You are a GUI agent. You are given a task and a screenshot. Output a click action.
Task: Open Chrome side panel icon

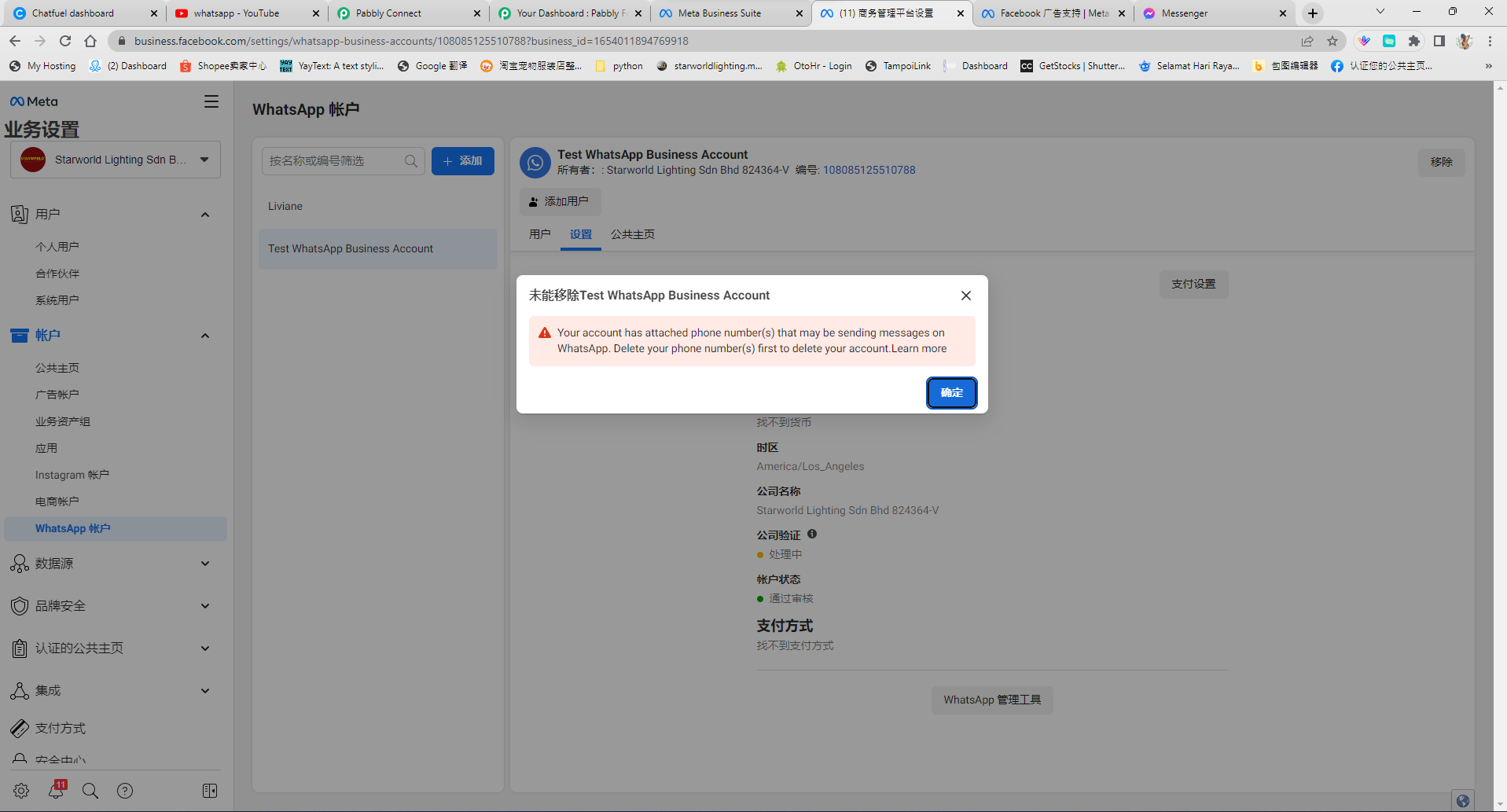coord(1439,41)
